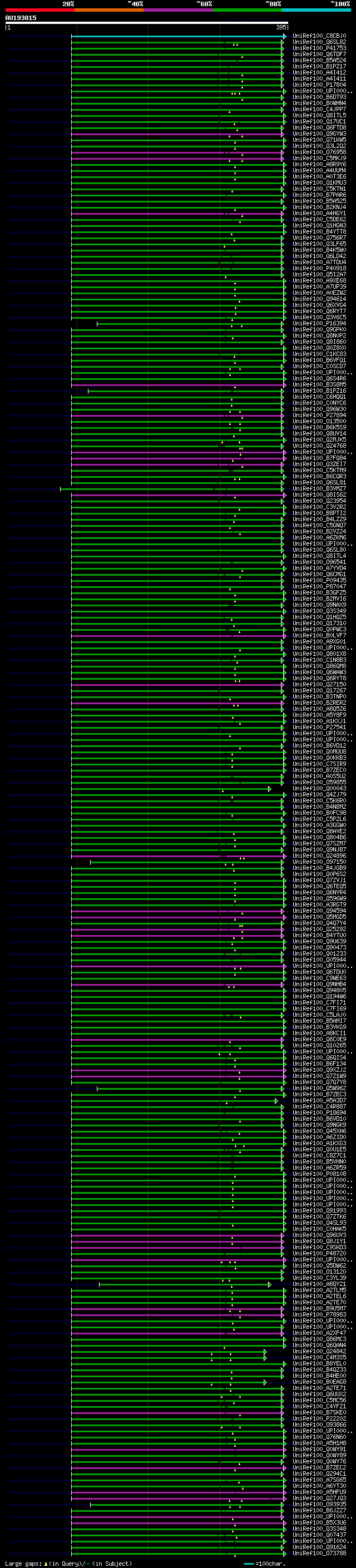Select hit label UniRef100_Q24896
This screenshot has width=356, height=1568.
pyautogui.click(x=319, y=856)
